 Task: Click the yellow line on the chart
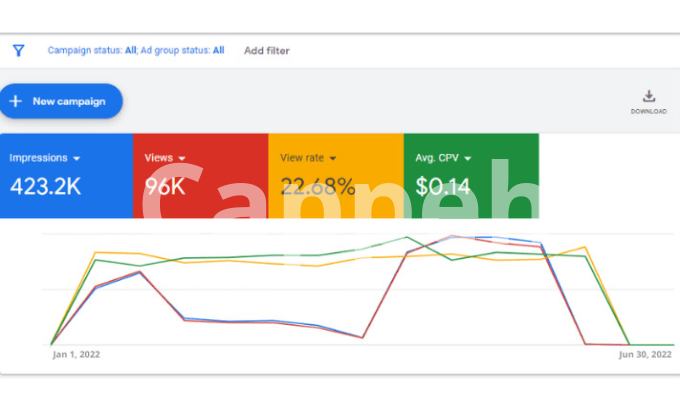230,260
